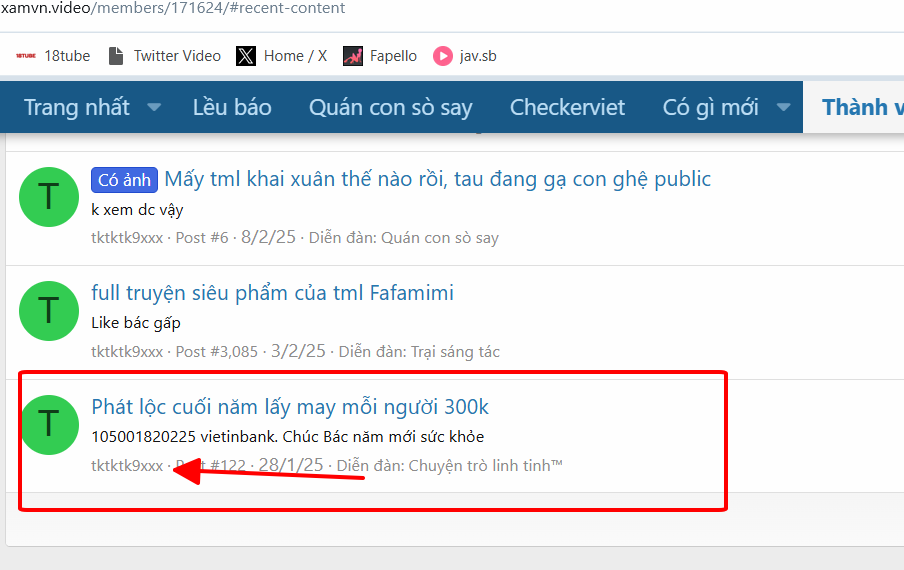Click the 'Có ảnh' thread prefix label
Image resolution: width=904 pixels, height=570 pixels.
point(125,180)
